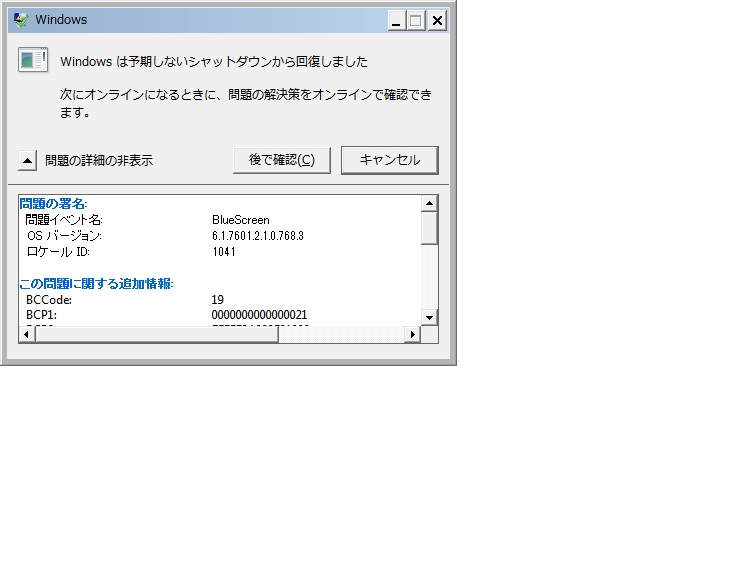Viewport: 752px width, 572px height.
Task: Click the Windows title bar icon
Action: coord(20,20)
